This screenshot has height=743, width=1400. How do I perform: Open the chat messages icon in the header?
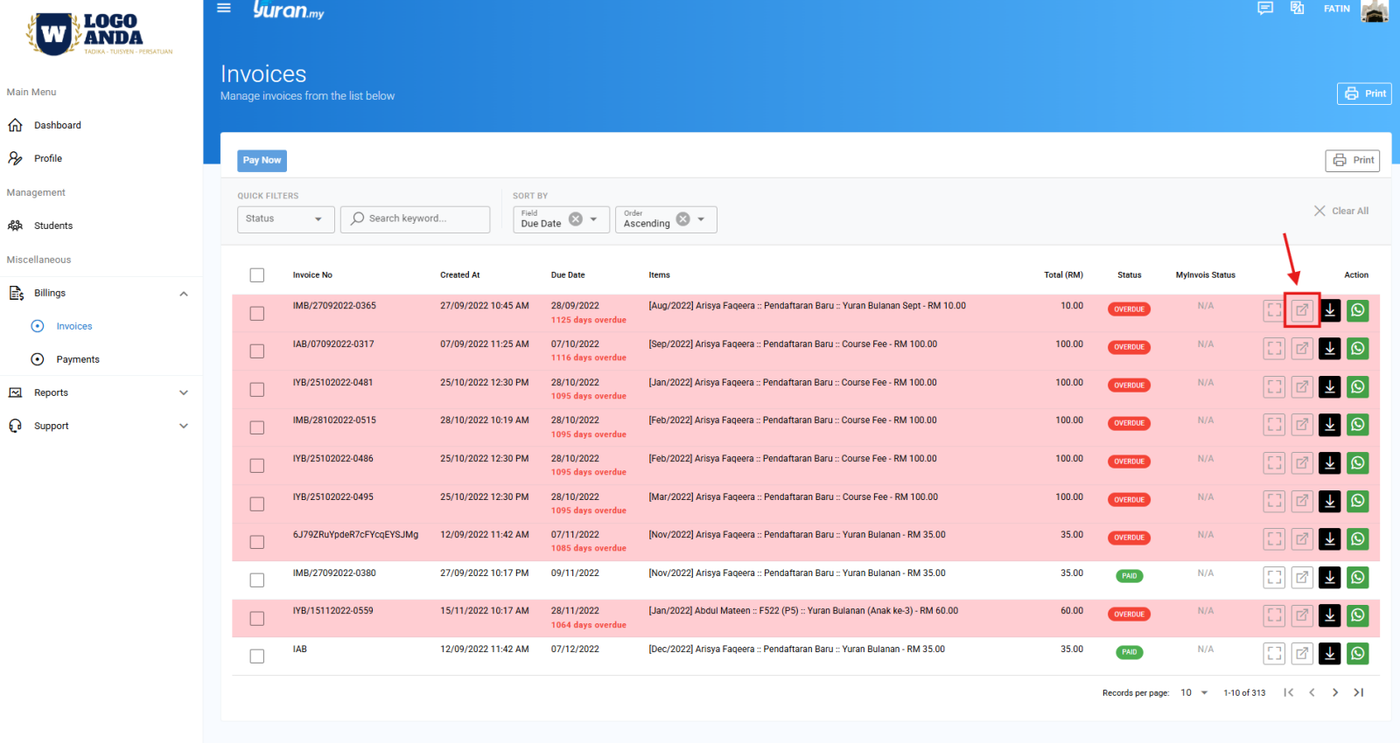point(1265,9)
